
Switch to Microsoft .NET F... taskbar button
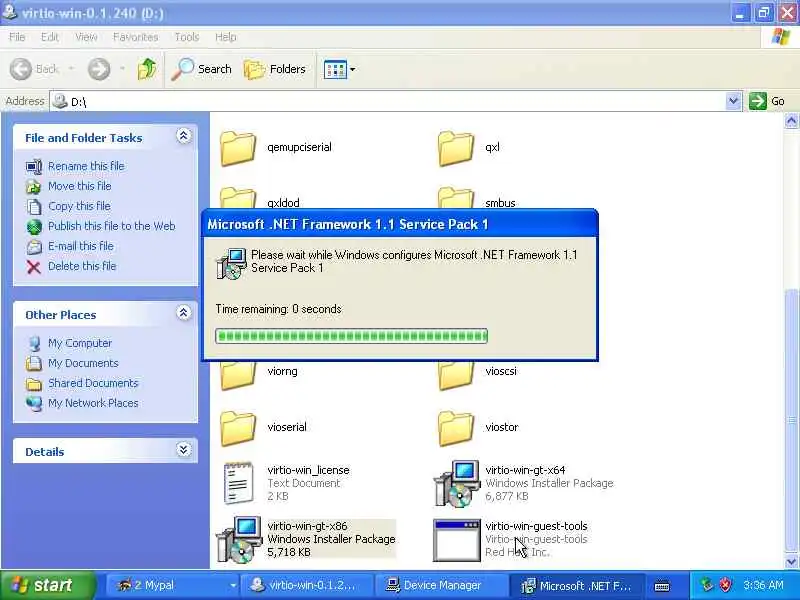point(576,585)
